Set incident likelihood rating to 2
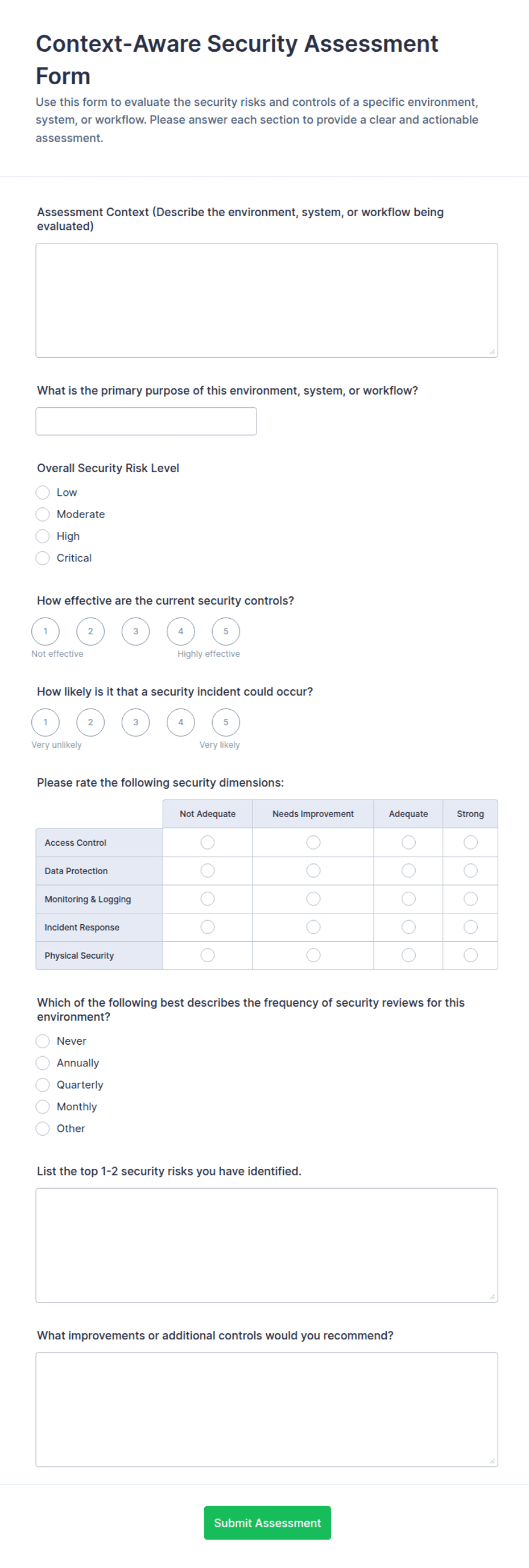Viewport: 529px width, 1568px height. pos(90,722)
